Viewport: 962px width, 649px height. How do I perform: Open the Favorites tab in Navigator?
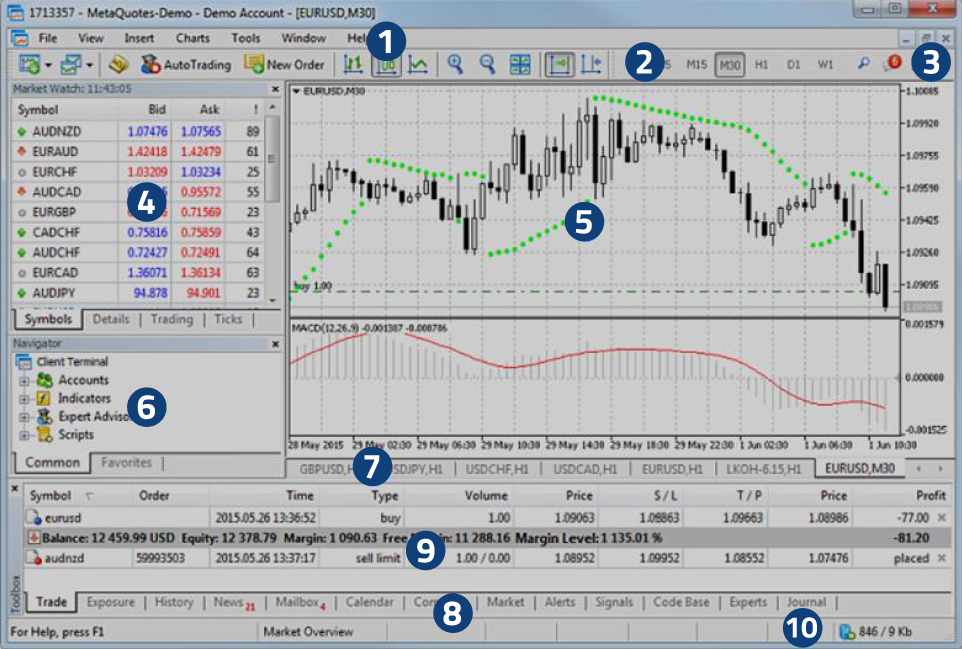(x=126, y=463)
